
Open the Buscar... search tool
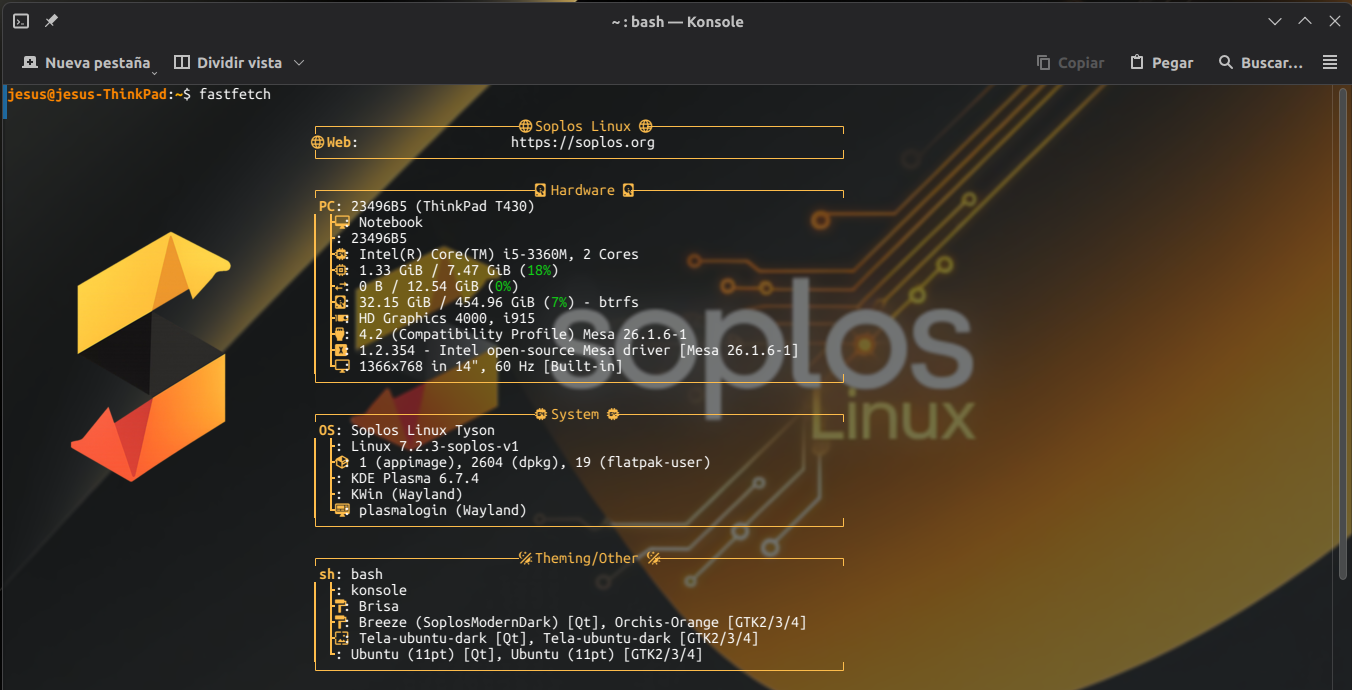[1261, 62]
